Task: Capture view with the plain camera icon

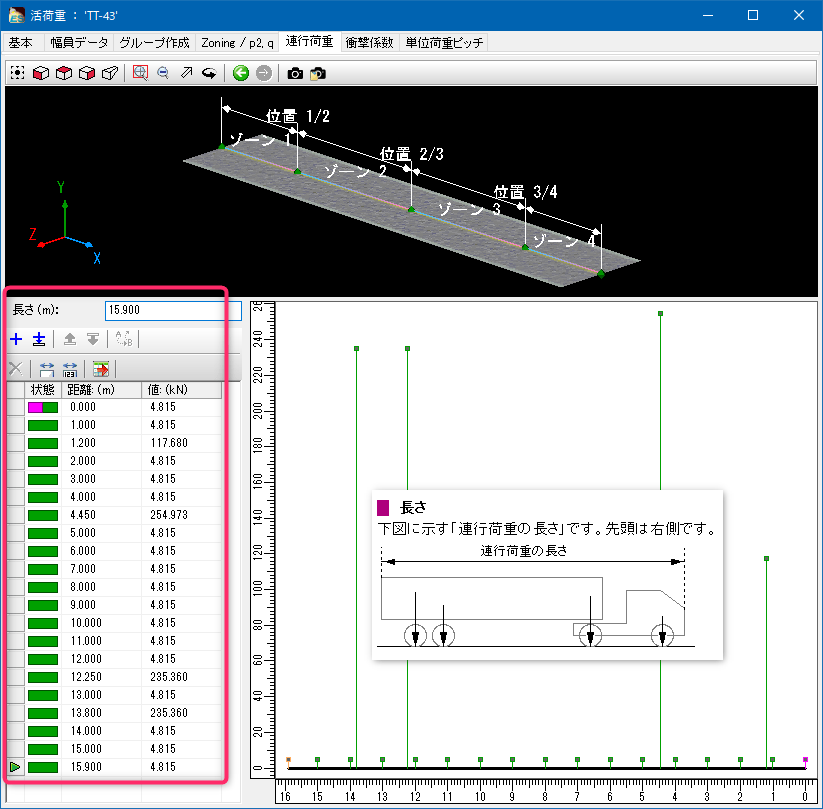Action: pos(295,73)
